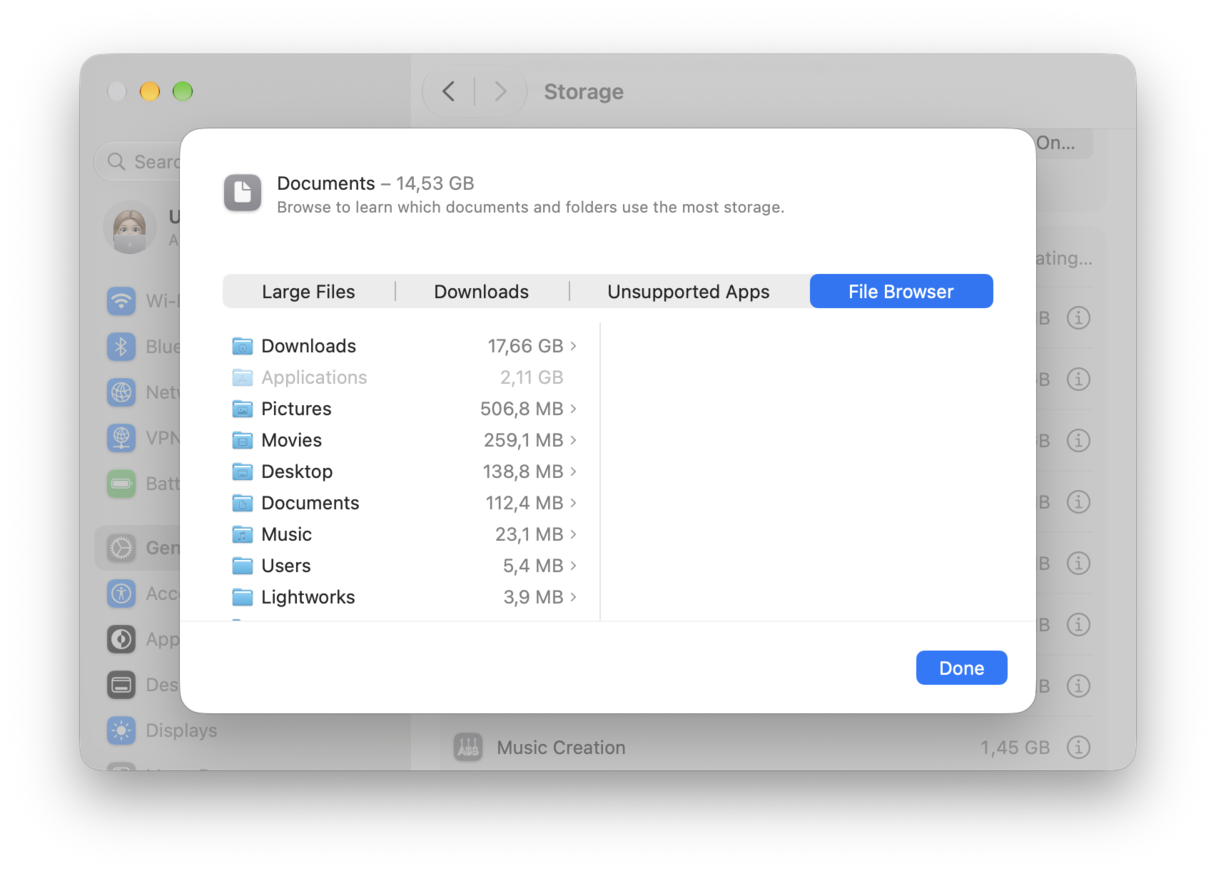
Task: Click the 3,9 MB size value
Action: pos(533,597)
